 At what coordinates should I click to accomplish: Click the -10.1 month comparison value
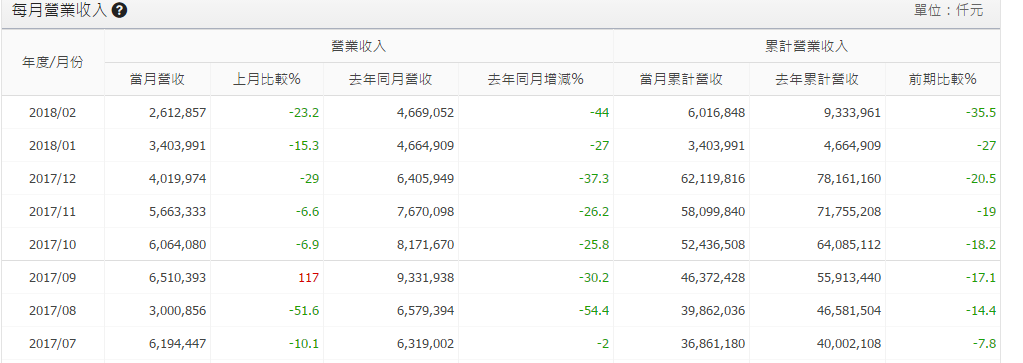coord(304,343)
